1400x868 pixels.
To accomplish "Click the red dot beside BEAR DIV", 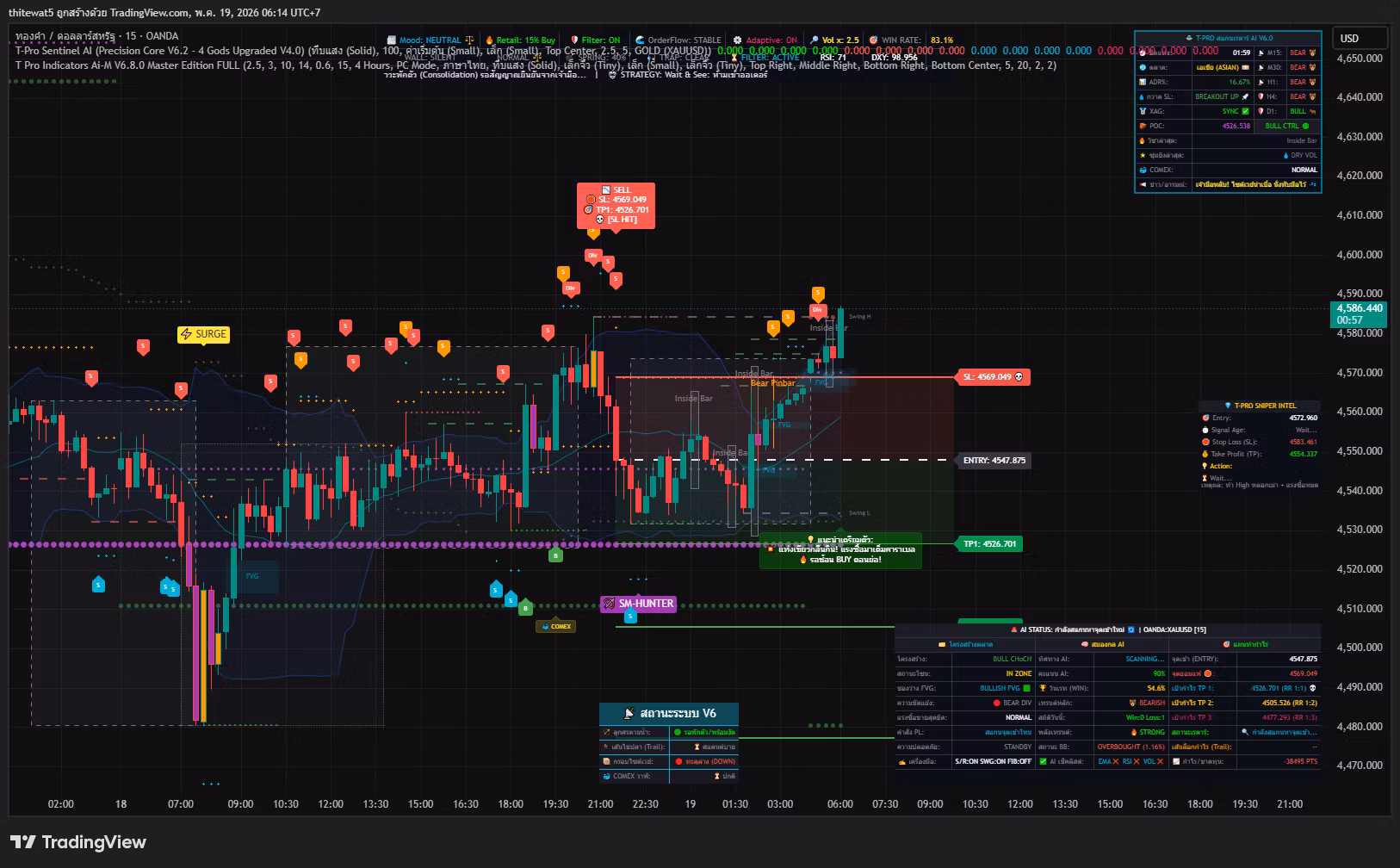I will [997, 703].
